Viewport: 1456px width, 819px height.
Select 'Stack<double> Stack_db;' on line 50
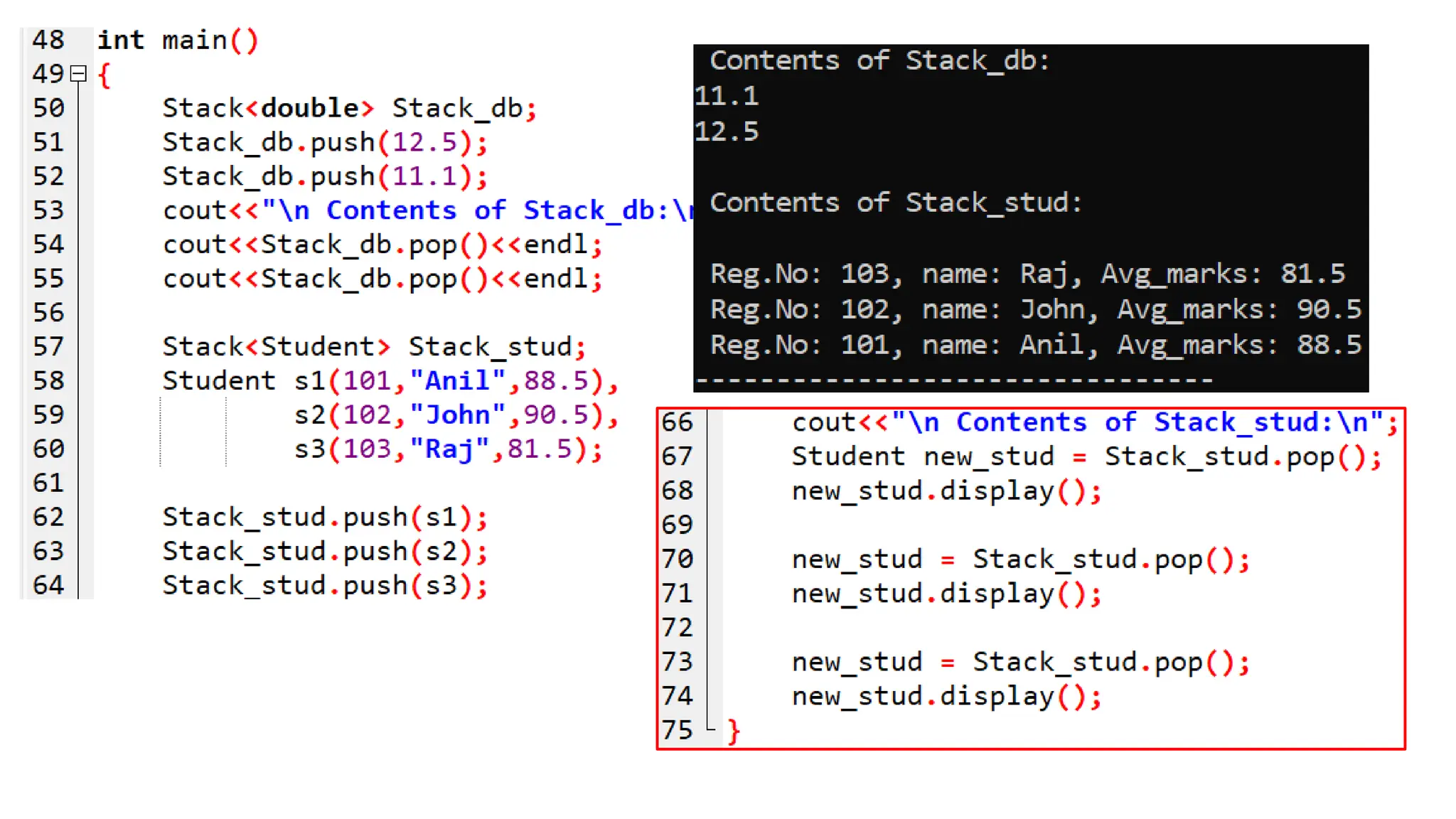tap(349, 108)
